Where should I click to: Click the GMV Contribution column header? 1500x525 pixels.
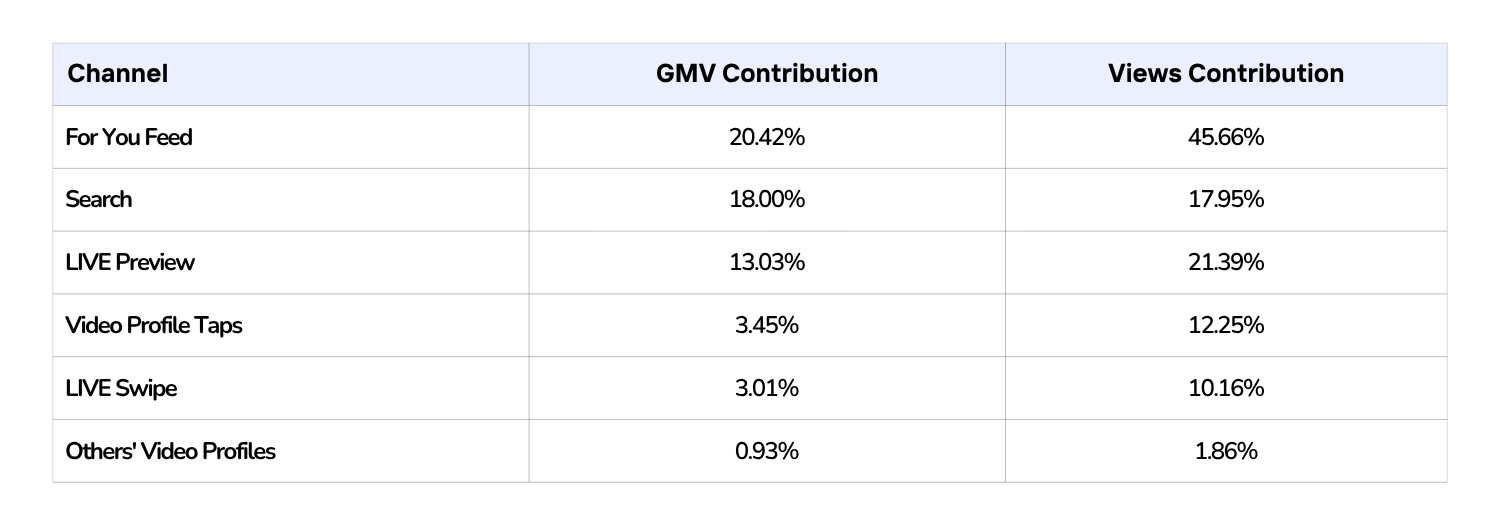[767, 73]
